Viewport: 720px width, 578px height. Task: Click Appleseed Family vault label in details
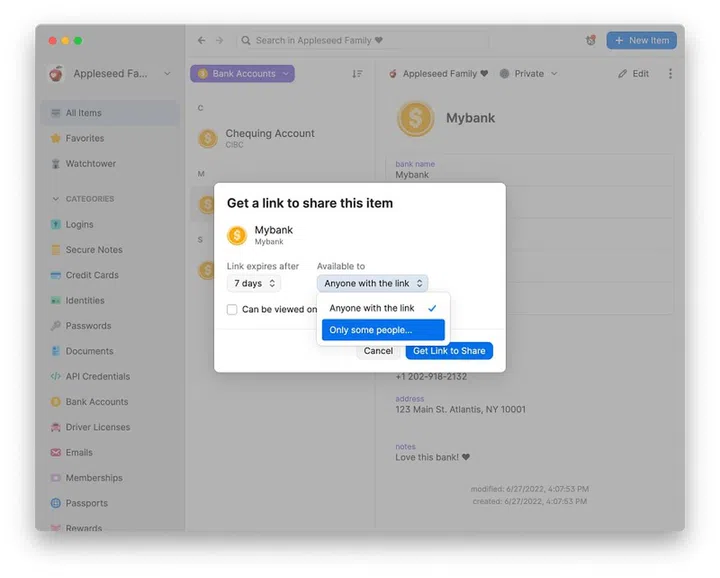(445, 73)
